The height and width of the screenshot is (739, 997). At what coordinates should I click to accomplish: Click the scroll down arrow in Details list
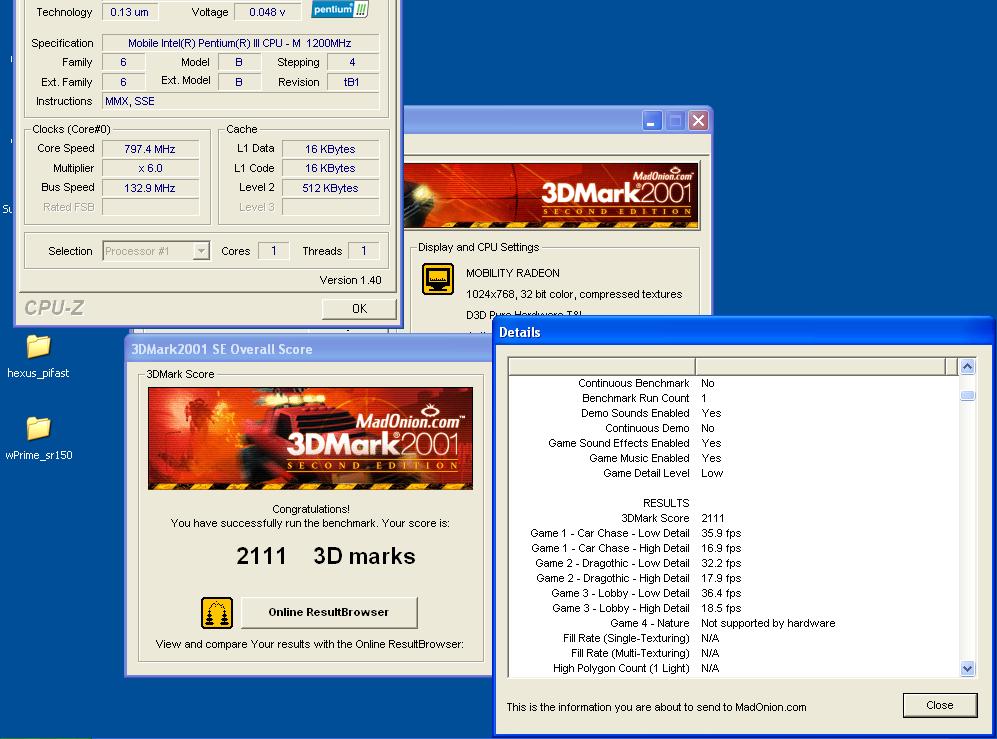pos(968,668)
